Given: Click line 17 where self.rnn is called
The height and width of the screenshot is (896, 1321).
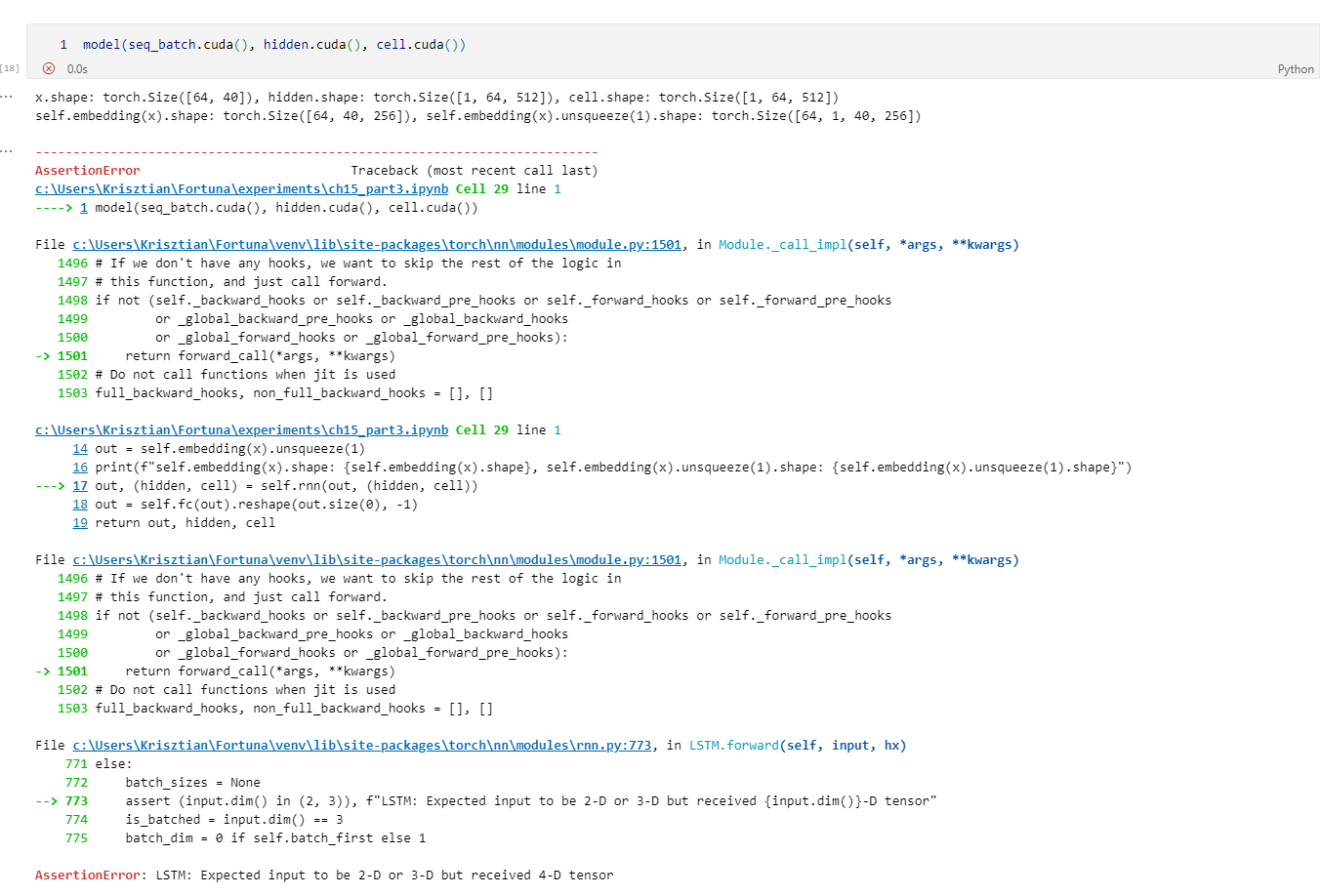Looking at the screenshot, I should [x=80, y=485].
